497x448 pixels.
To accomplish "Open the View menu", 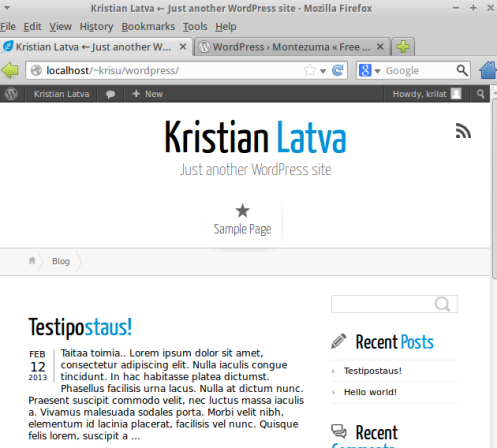I will [61, 26].
